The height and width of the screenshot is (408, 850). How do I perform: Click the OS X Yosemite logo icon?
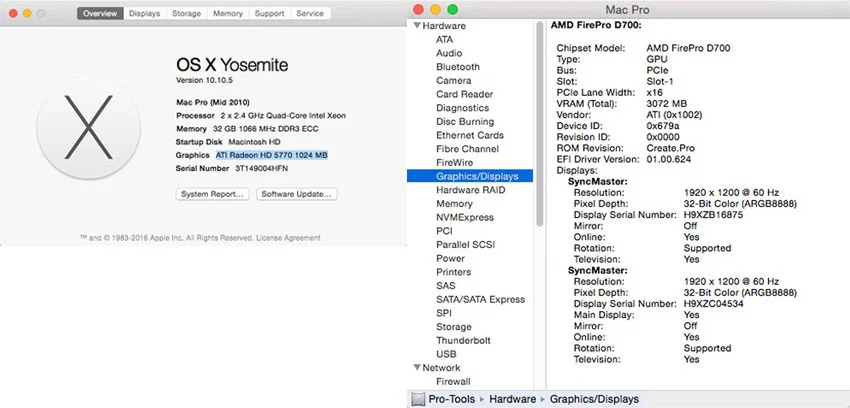pyautogui.click(x=88, y=127)
